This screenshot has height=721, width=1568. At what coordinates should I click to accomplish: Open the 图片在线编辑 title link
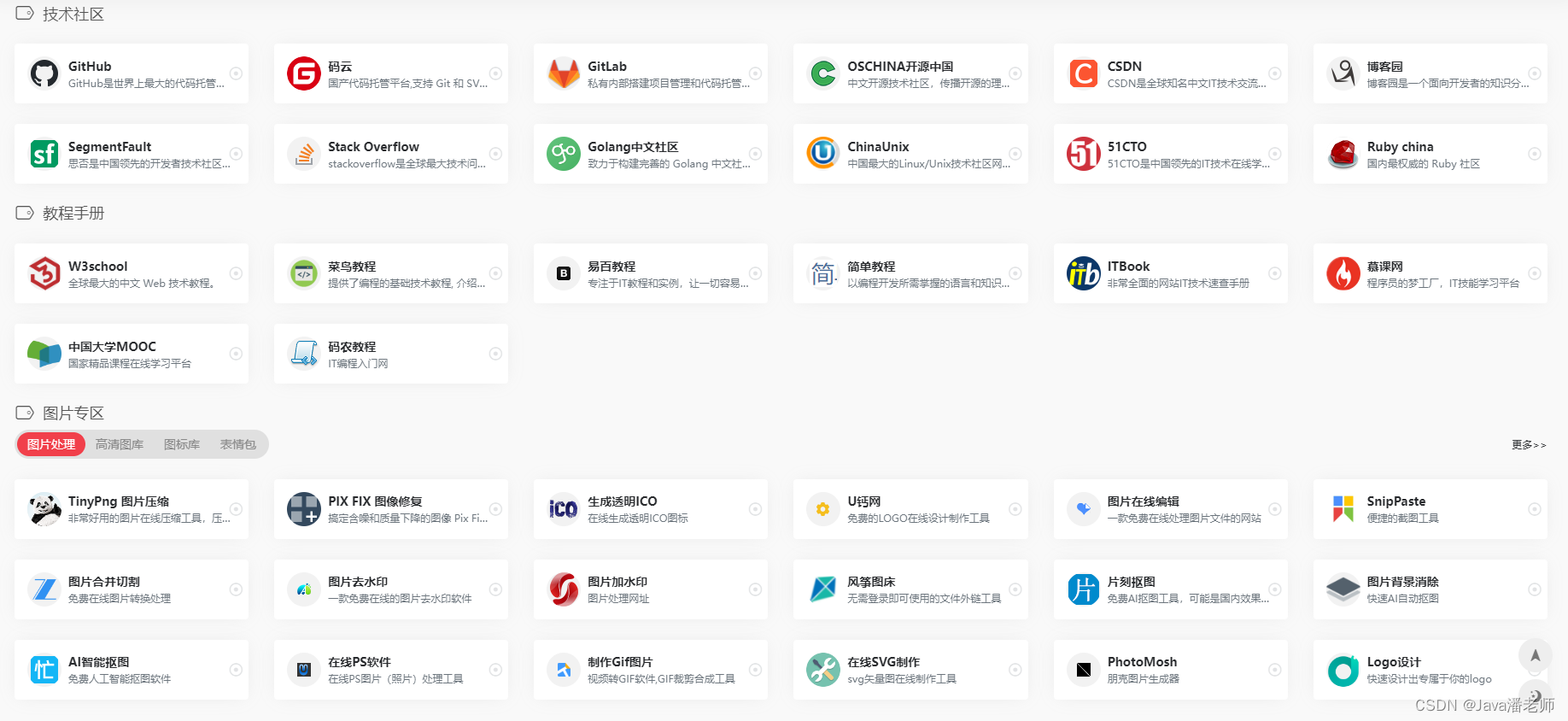[x=1144, y=501]
